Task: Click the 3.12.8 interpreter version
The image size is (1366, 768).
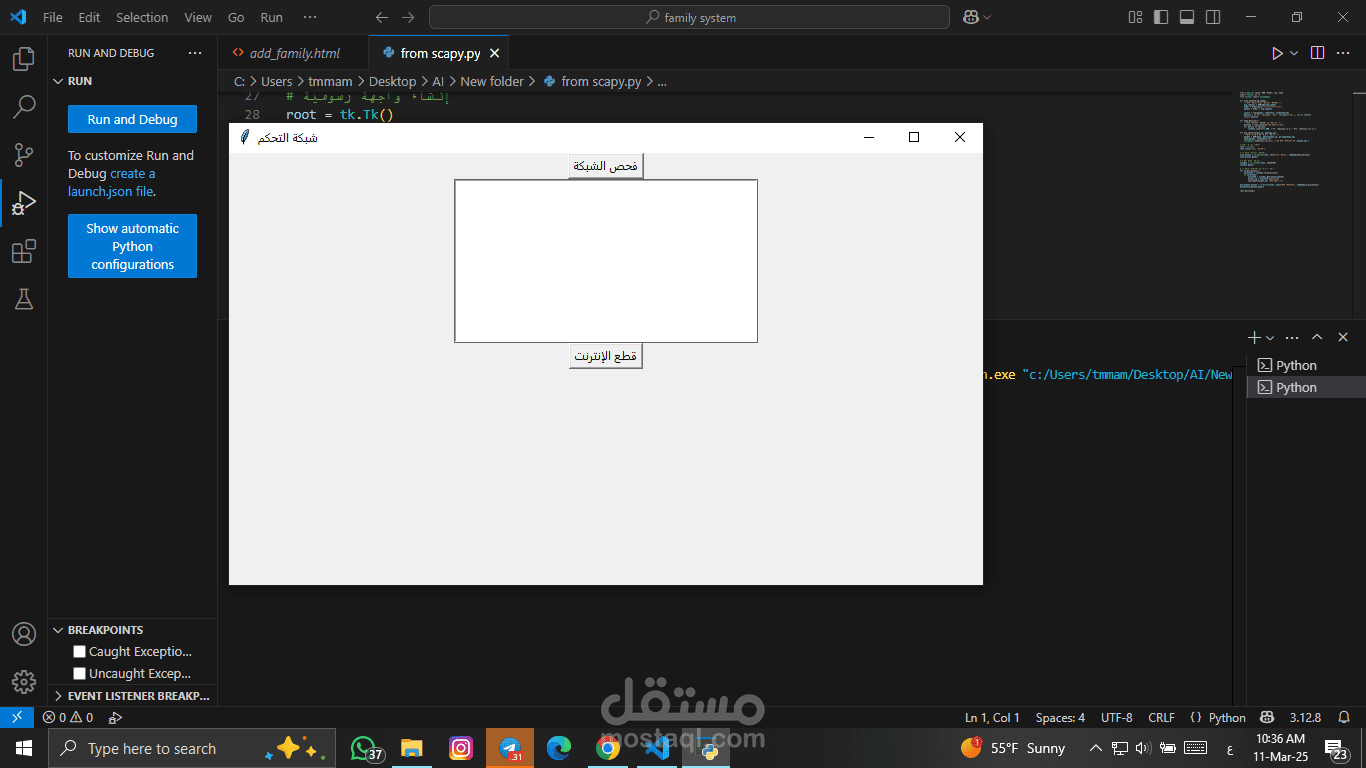Action: pos(1305,717)
